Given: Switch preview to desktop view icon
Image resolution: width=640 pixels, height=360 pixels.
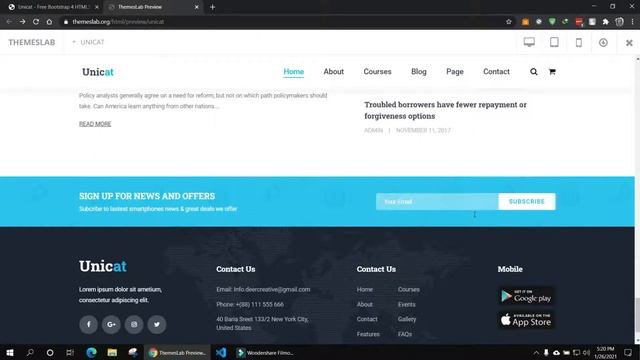Looking at the screenshot, I should pos(529,42).
